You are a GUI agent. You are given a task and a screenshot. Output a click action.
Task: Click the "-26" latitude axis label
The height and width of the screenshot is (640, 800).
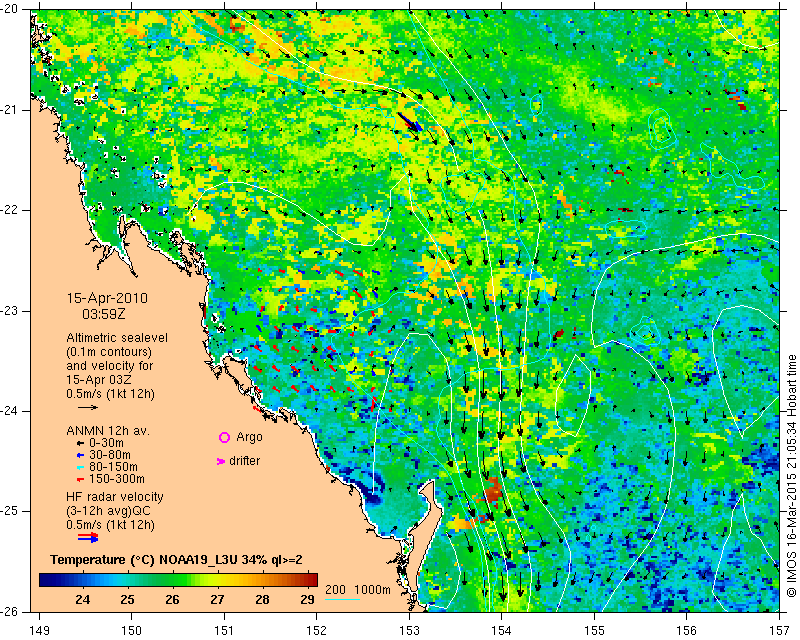pos(10,611)
